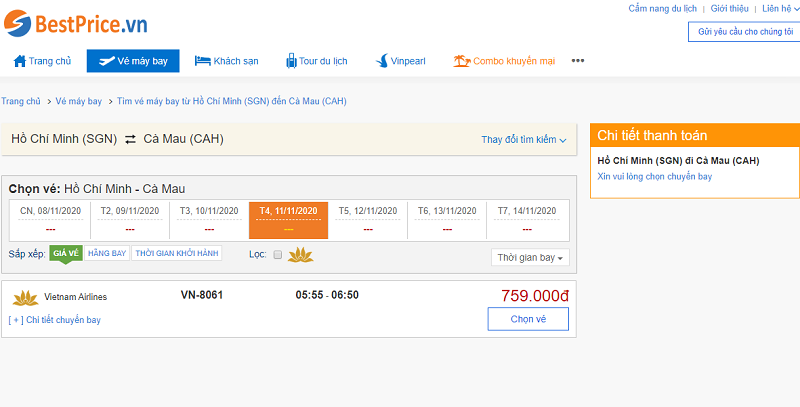The image size is (800, 407).
Task: Click Vé máy bay breadcrumb link
Action: [79, 101]
